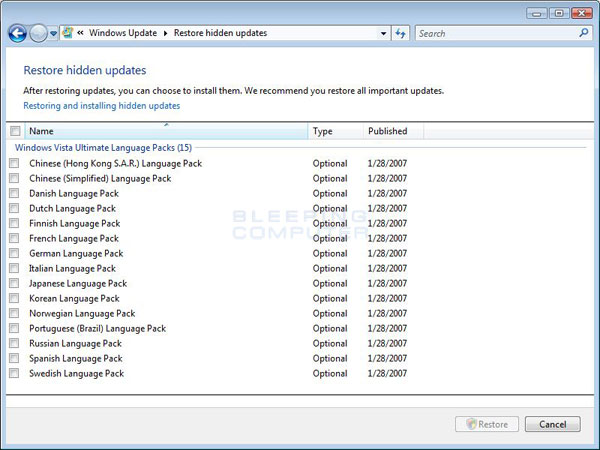Check the Japanese Language Pack box
Image resolution: width=600 pixels, height=450 pixels.
click(x=14, y=283)
